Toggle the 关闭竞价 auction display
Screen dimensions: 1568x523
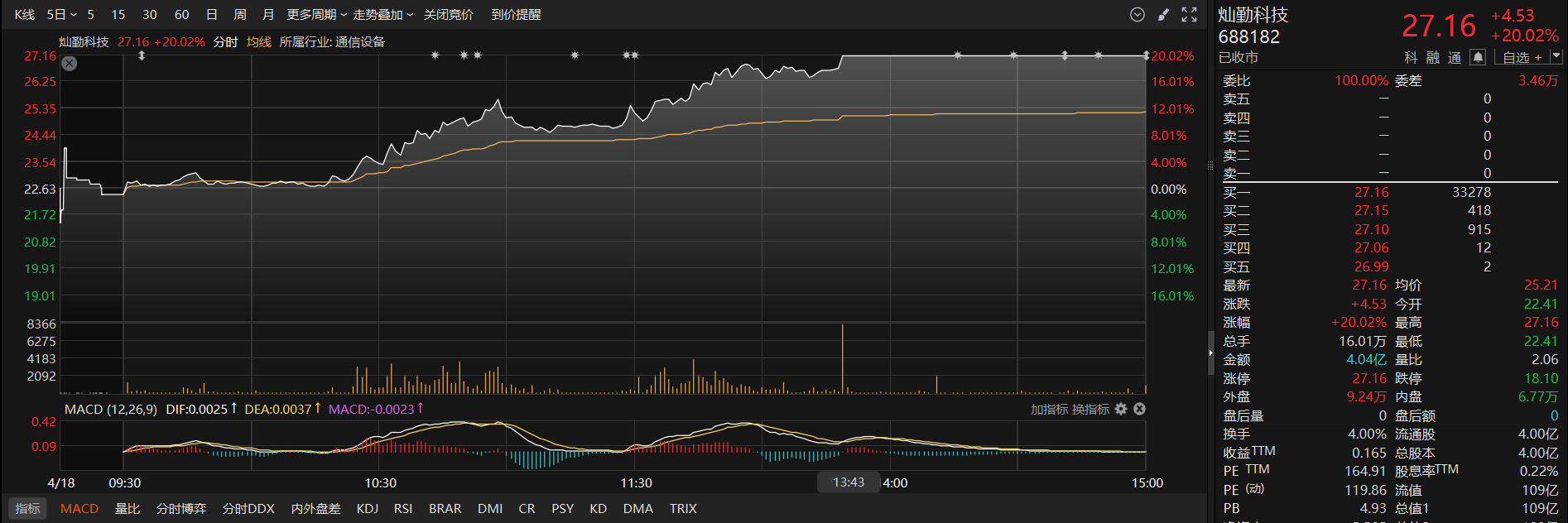pos(448,15)
